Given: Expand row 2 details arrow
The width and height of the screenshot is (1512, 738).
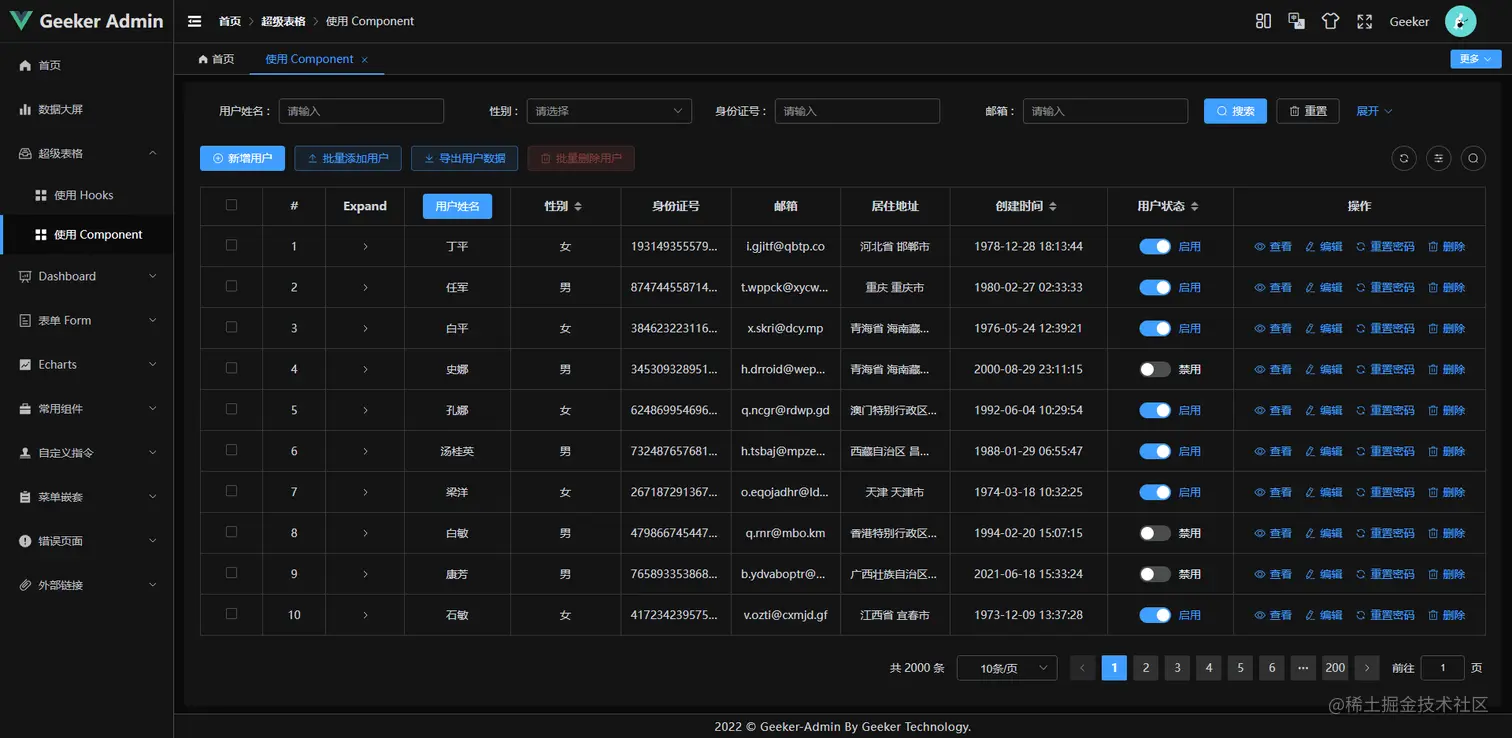Looking at the screenshot, I should coord(365,287).
